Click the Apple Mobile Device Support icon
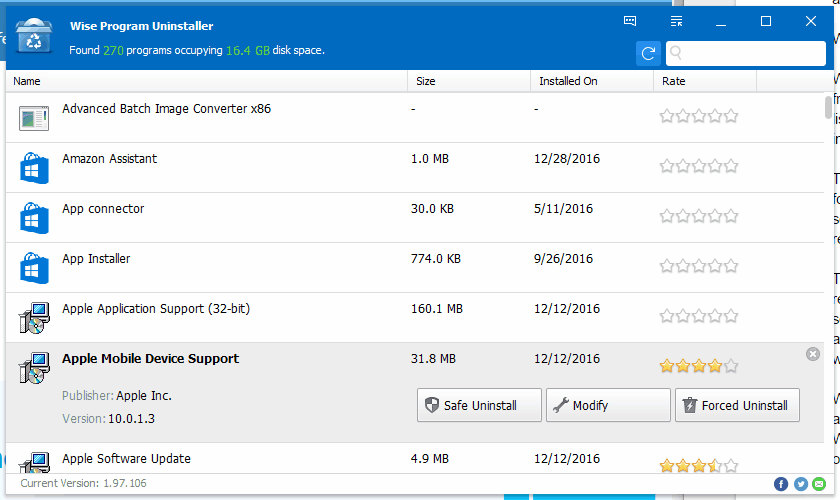Screen dimensions: 840x500 pyautogui.click(x=34, y=368)
